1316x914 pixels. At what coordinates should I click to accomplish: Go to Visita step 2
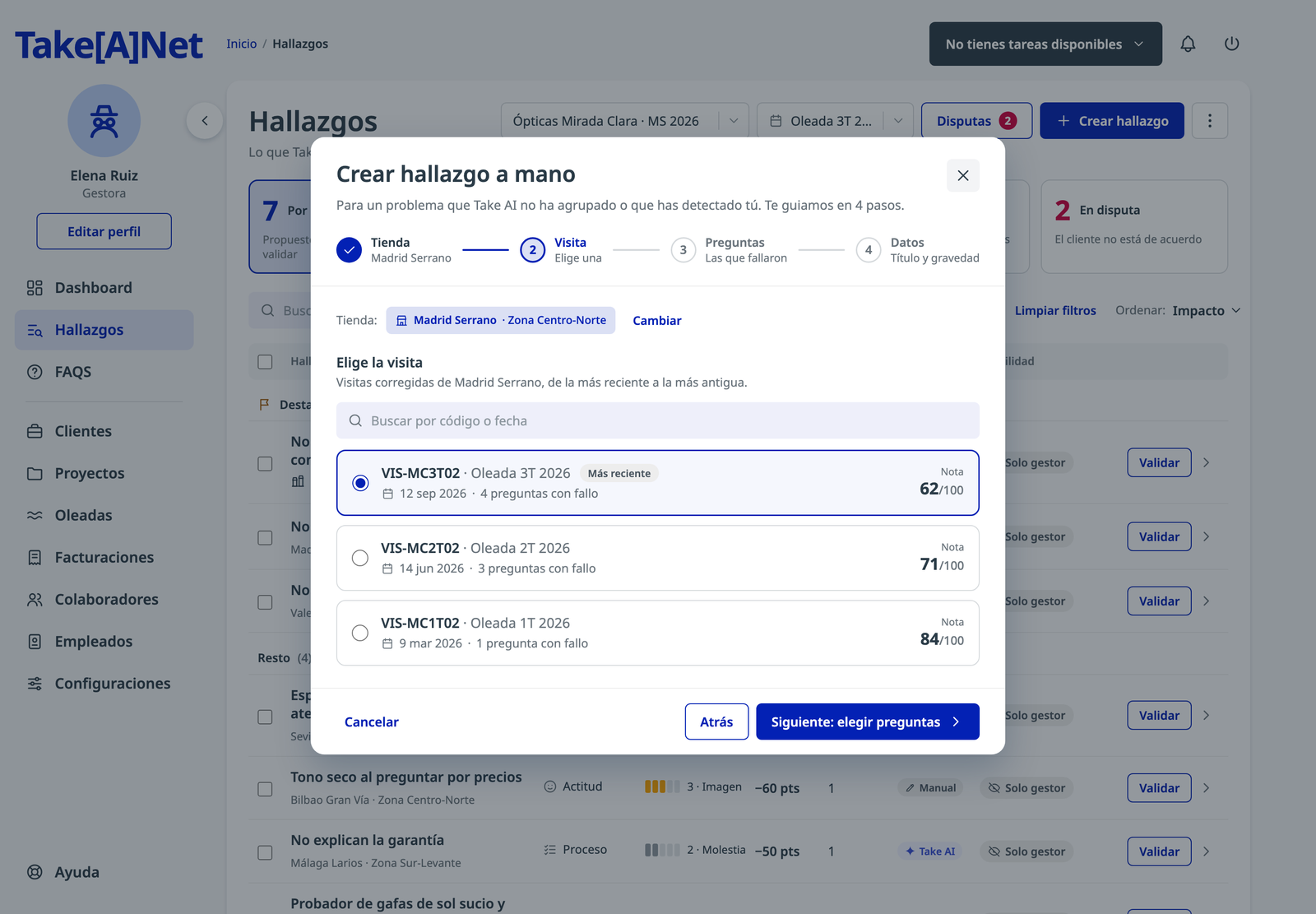(562, 250)
